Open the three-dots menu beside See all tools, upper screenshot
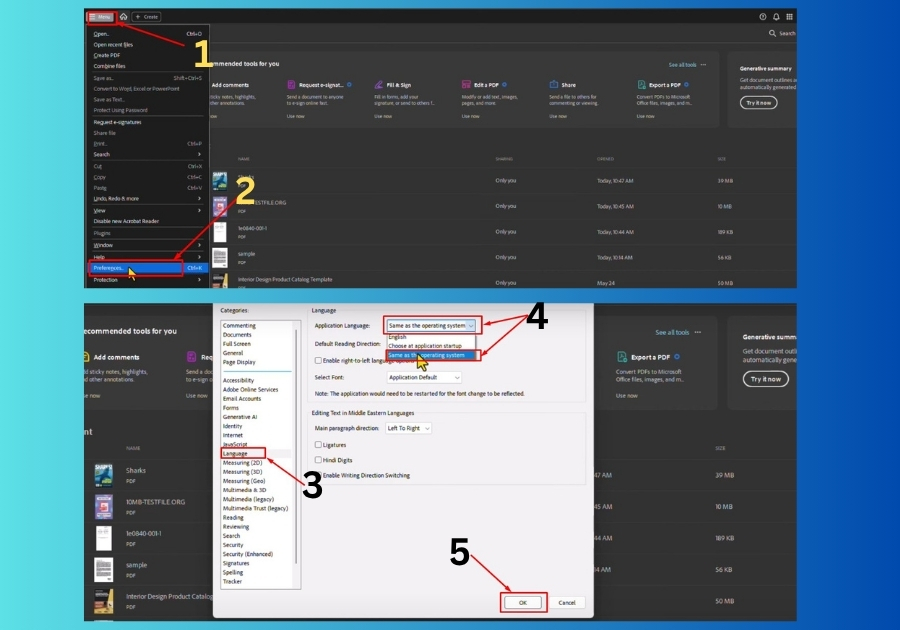Image resolution: width=900 pixels, height=630 pixels. coord(704,65)
